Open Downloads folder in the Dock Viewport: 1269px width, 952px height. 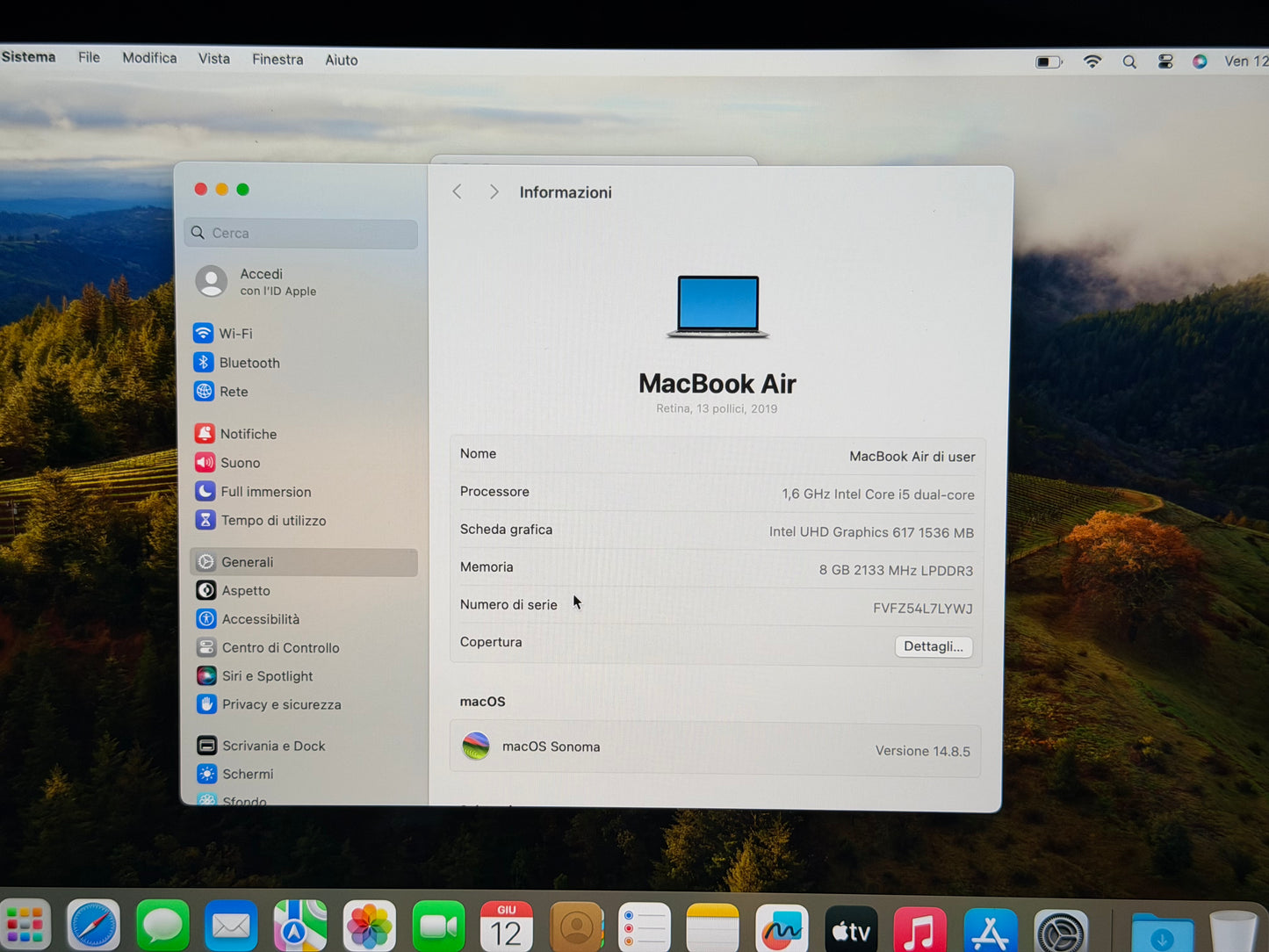tap(1162, 933)
